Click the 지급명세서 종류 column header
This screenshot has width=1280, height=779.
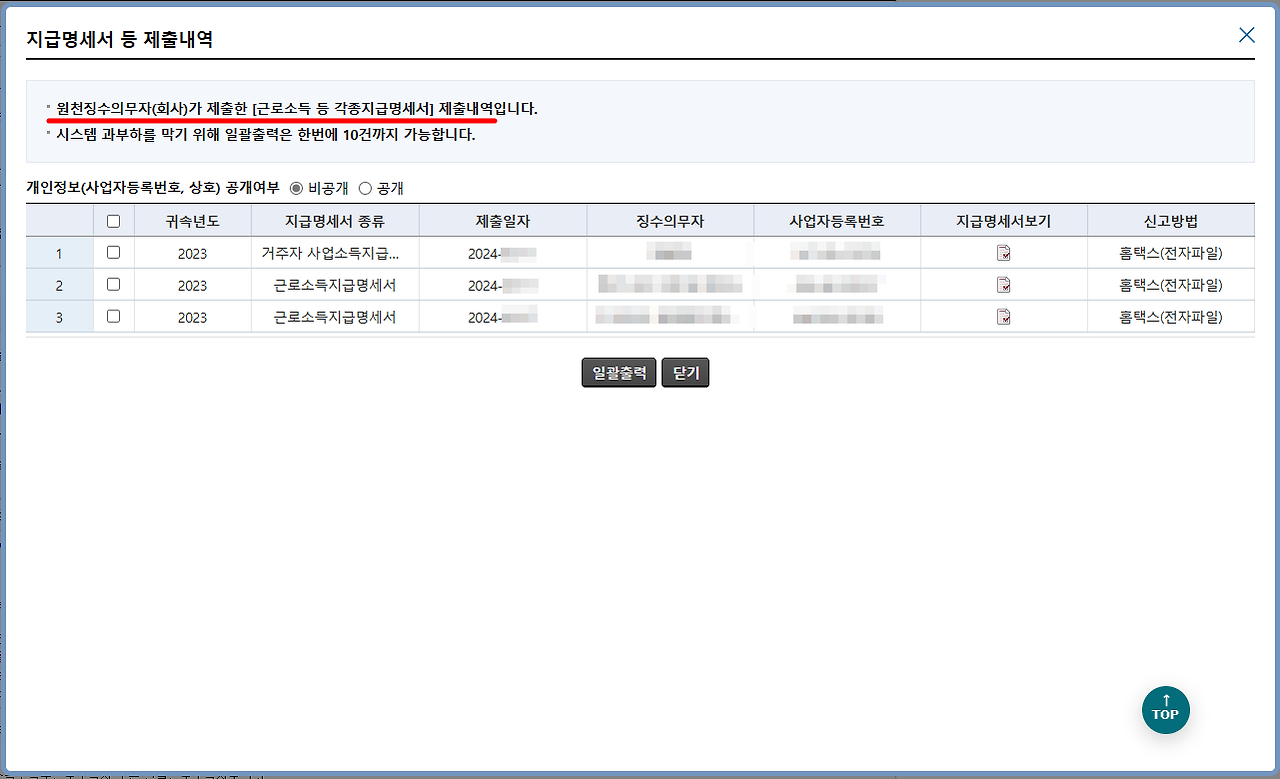[335, 220]
